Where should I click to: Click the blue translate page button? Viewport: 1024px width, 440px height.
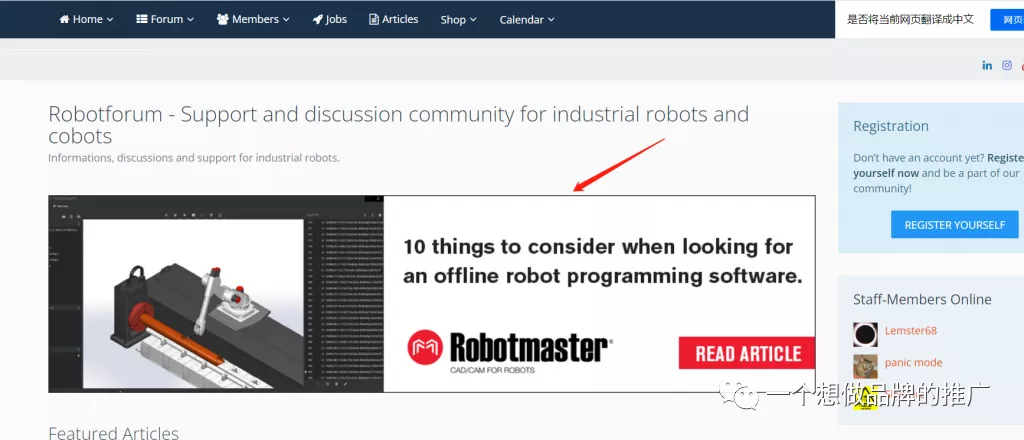point(1007,20)
